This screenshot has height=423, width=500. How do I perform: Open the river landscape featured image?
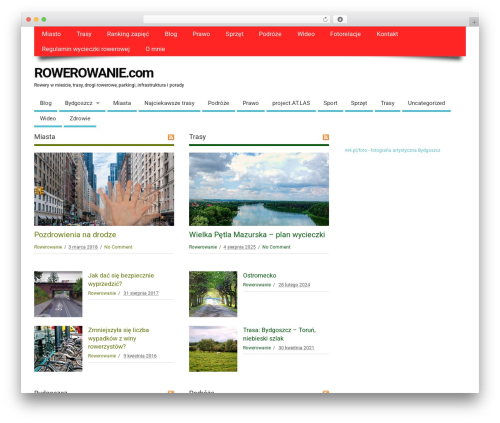[x=259, y=189]
